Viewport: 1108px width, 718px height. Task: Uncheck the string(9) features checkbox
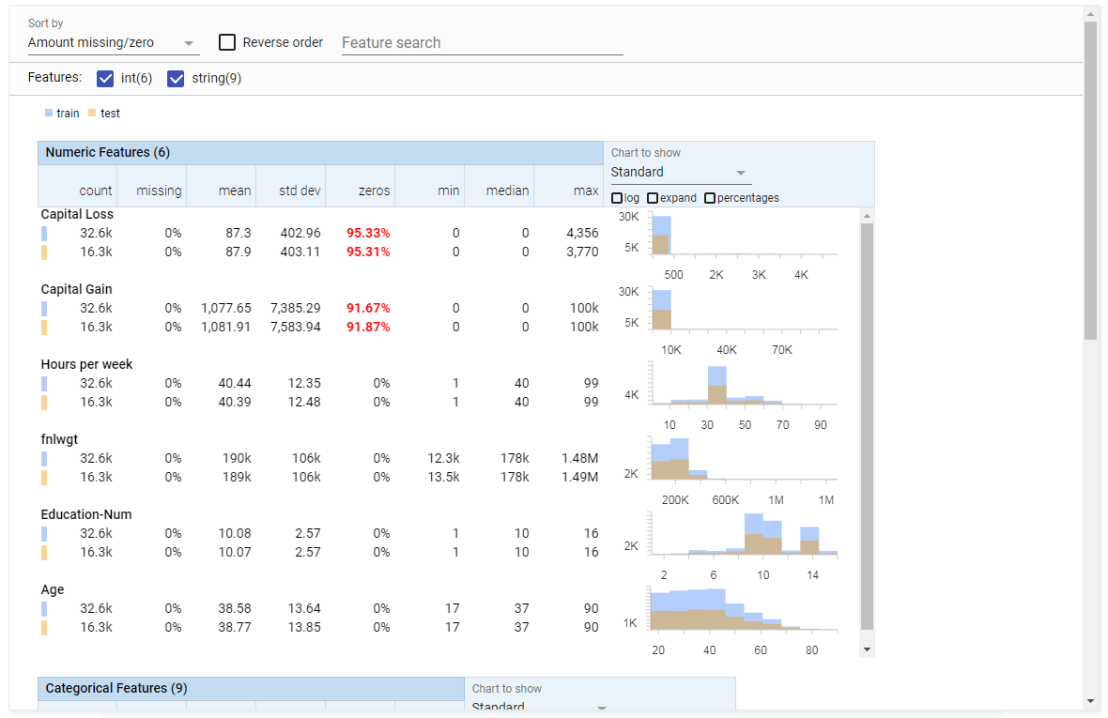tap(176, 78)
